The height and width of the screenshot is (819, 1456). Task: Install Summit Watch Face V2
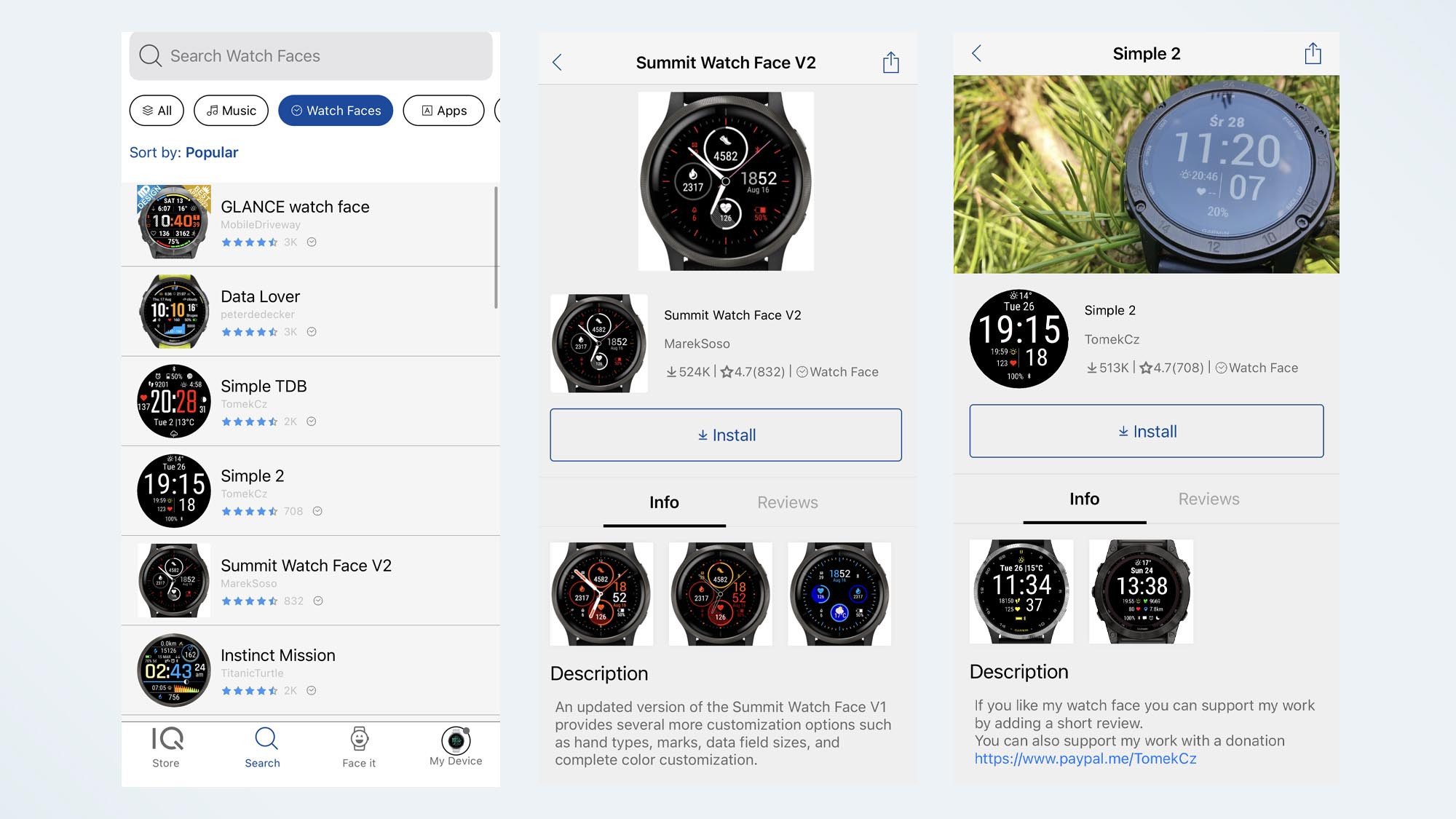tap(727, 434)
